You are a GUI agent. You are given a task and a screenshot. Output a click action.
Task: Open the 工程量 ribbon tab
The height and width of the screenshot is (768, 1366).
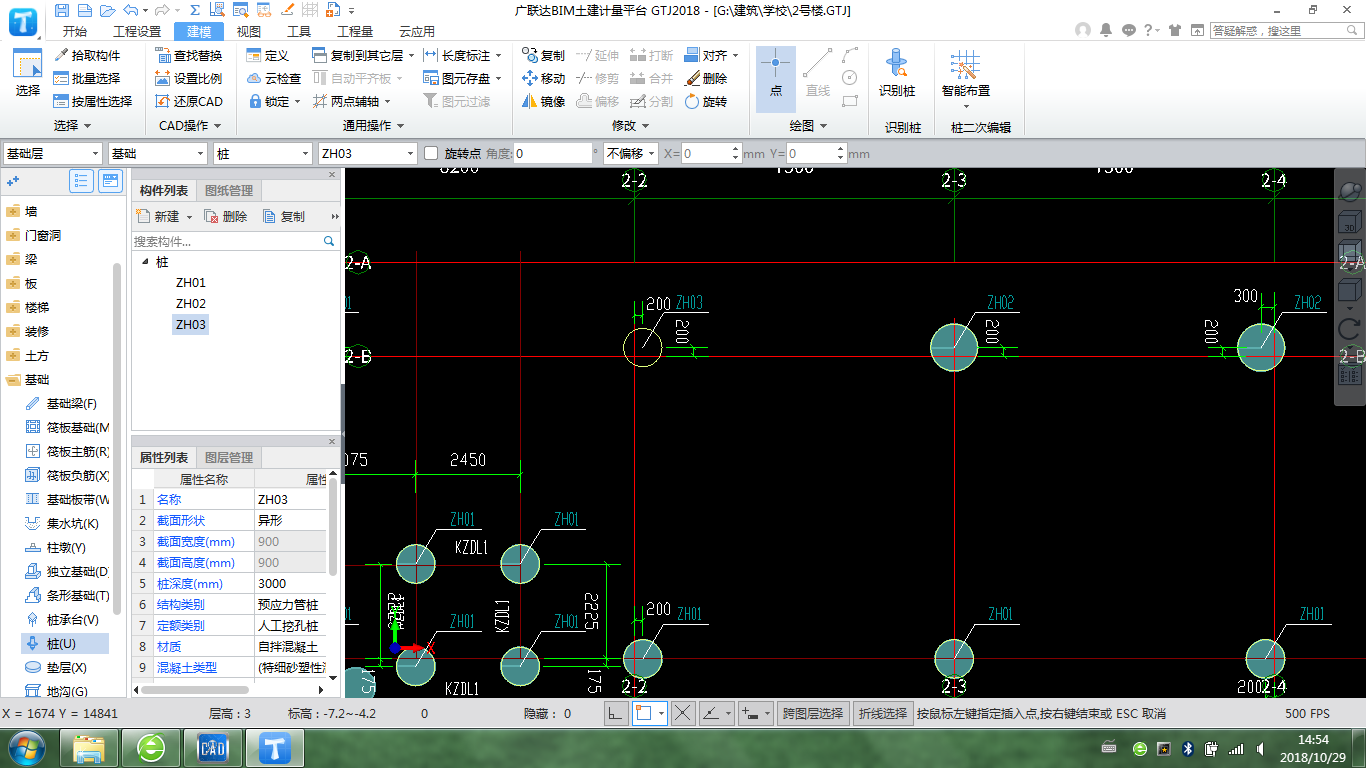point(355,31)
